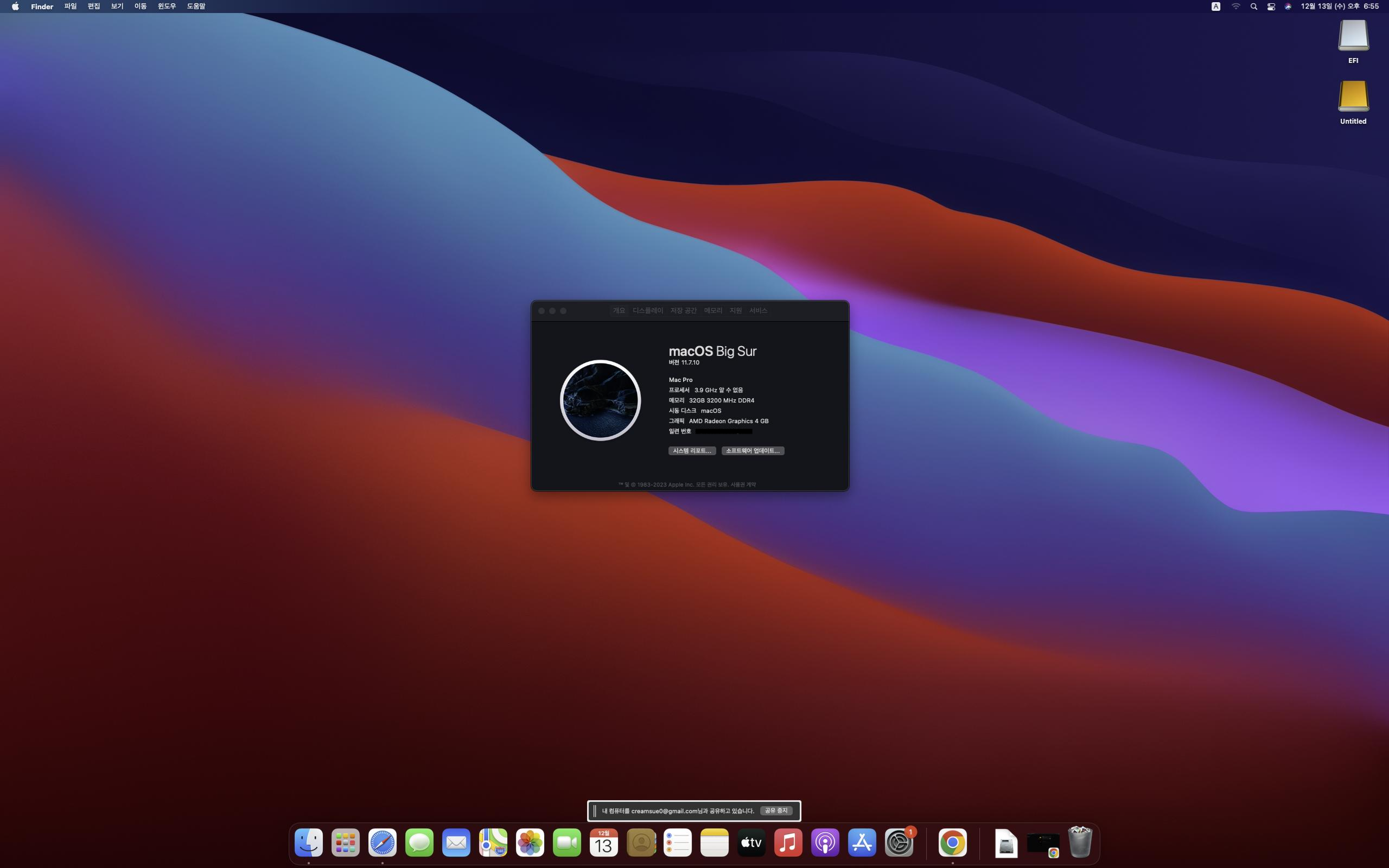Click the 소프트웨어 업데이트 button
The height and width of the screenshot is (868, 1389).
(x=753, y=451)
